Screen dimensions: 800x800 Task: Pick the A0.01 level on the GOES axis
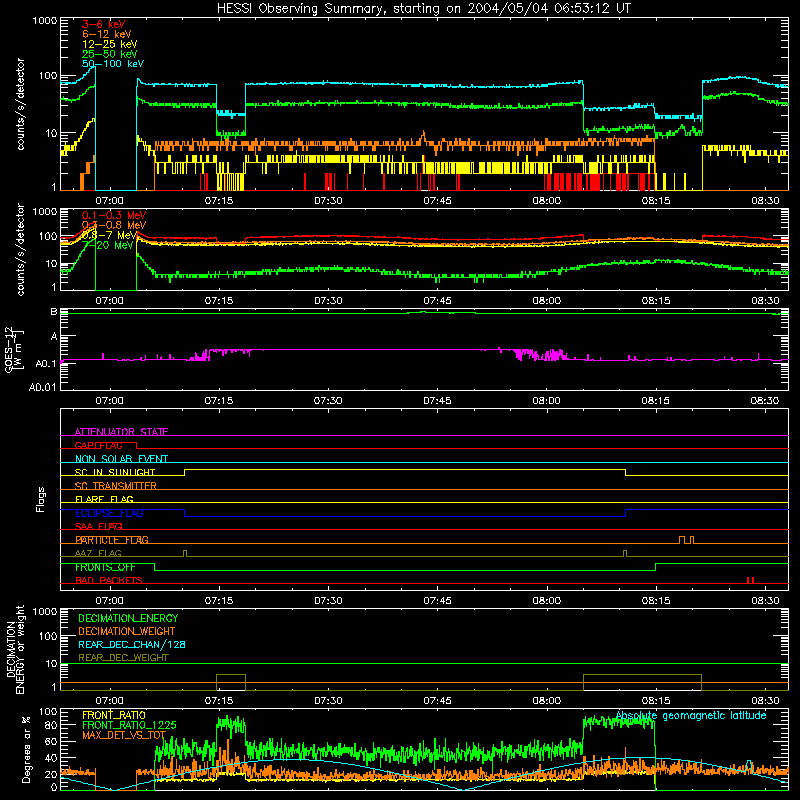point(43,387)
